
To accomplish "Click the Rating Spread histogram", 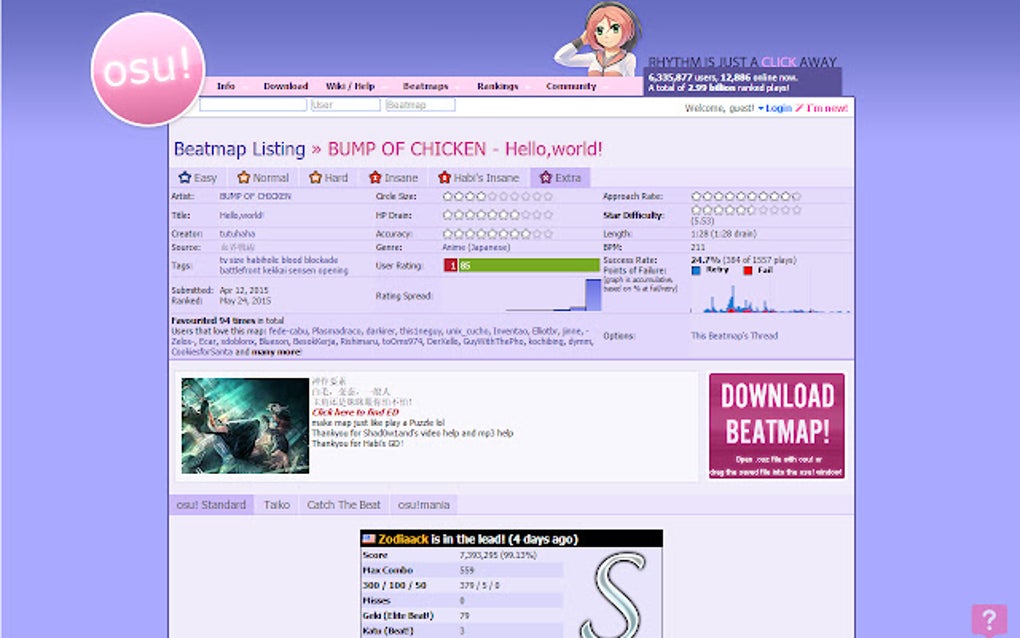I will click(553, 295).
